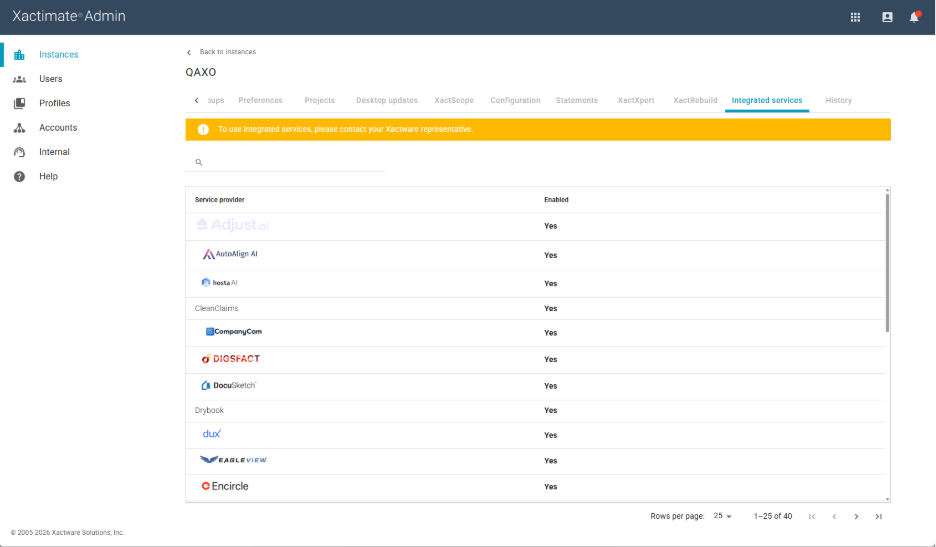The image size is (936, 547).
Task: Click the Xactimate Admin header title
Action: 69,16
